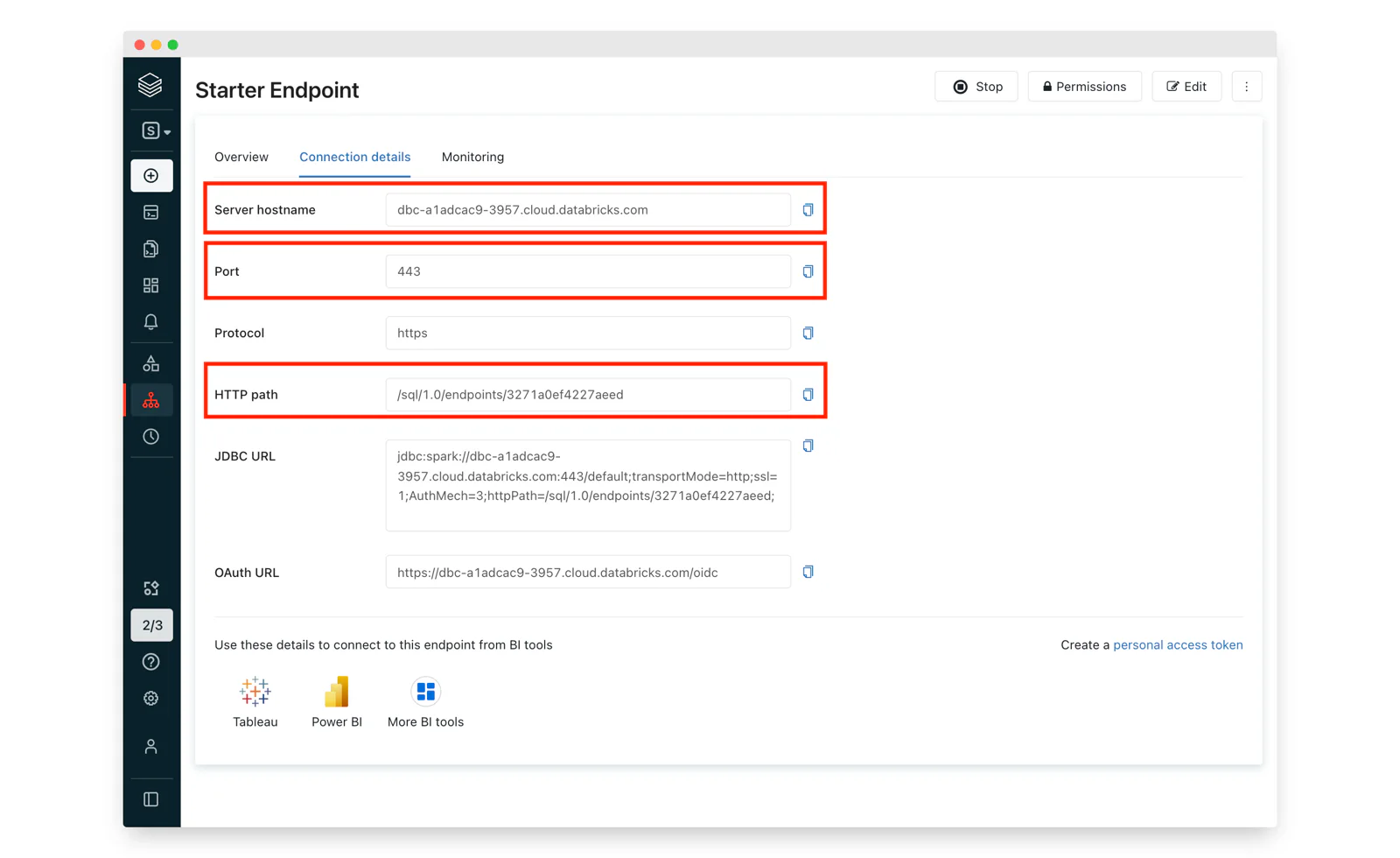
Task: Switch to the Overview tab
Action: (241, 157)
